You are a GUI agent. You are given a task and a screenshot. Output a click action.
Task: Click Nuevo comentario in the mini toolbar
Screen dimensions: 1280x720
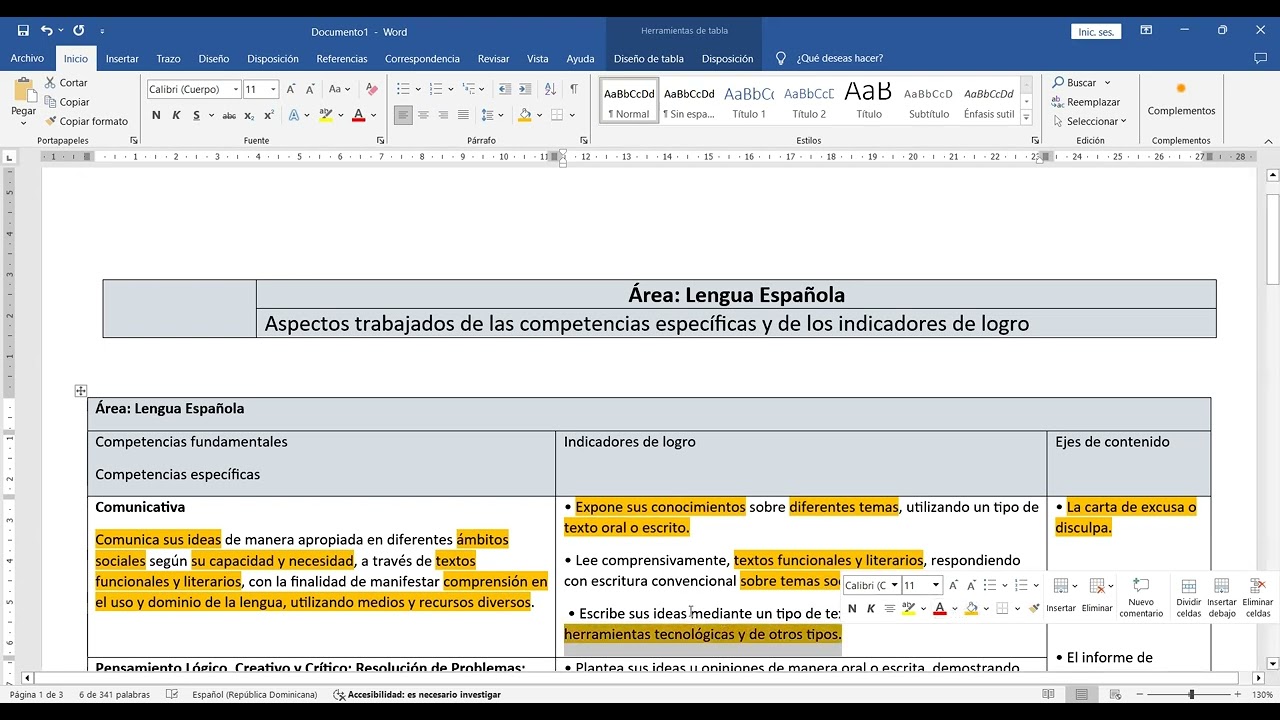coord(1141,597)
